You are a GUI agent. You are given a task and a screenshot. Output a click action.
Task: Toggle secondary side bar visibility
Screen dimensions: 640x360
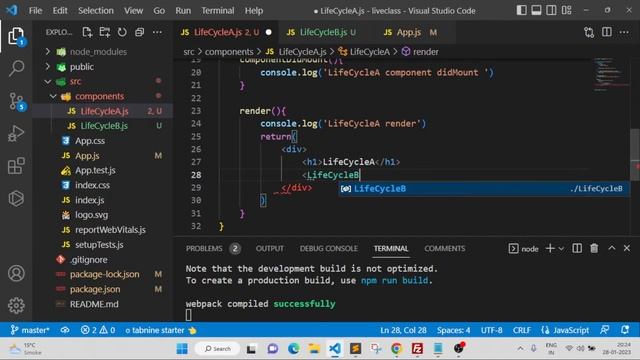[551, 10]
